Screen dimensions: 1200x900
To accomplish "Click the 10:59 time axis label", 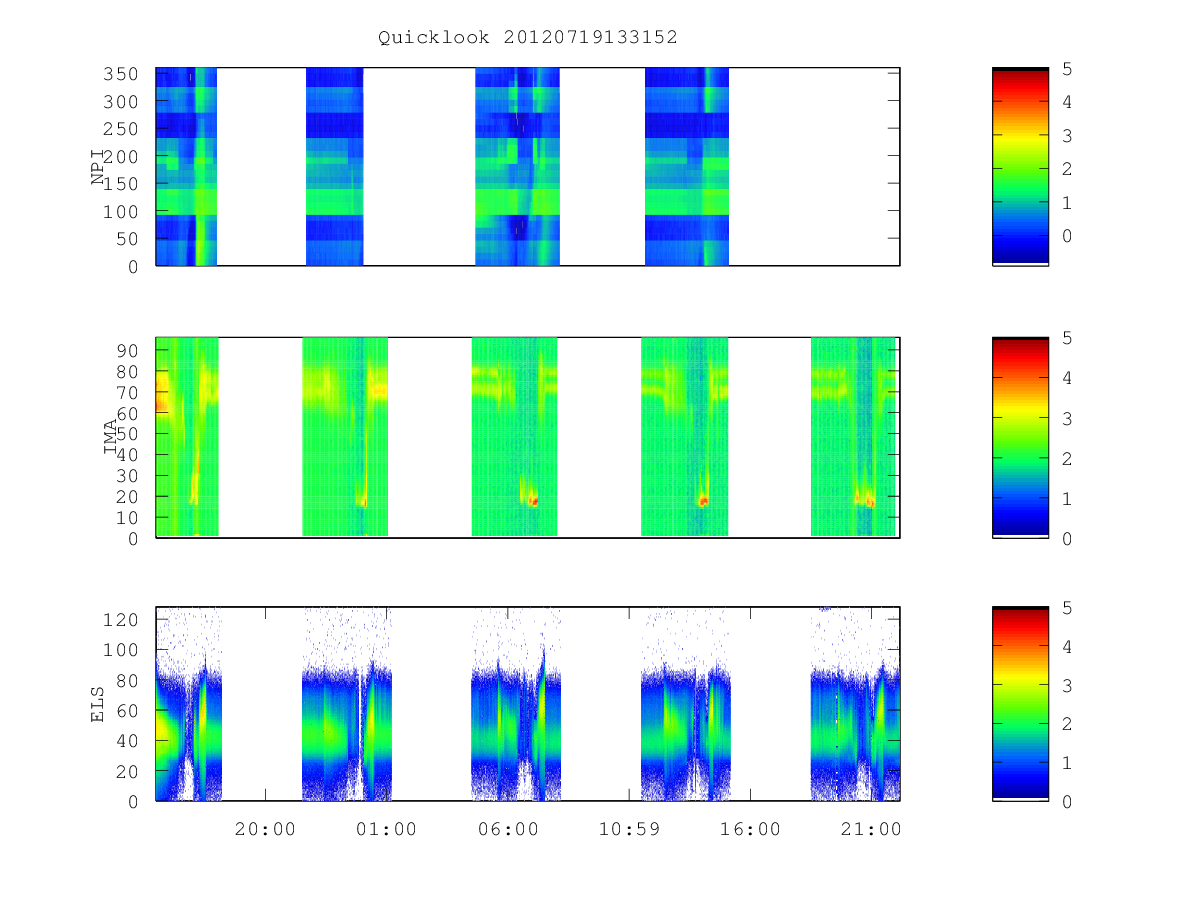I will click(628, 829).
